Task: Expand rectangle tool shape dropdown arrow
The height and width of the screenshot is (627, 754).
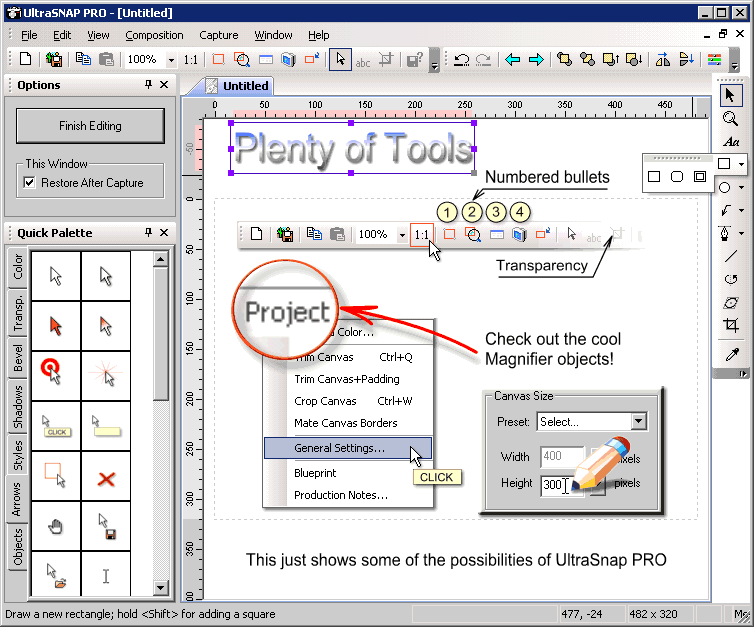Action: pos(741,164)
